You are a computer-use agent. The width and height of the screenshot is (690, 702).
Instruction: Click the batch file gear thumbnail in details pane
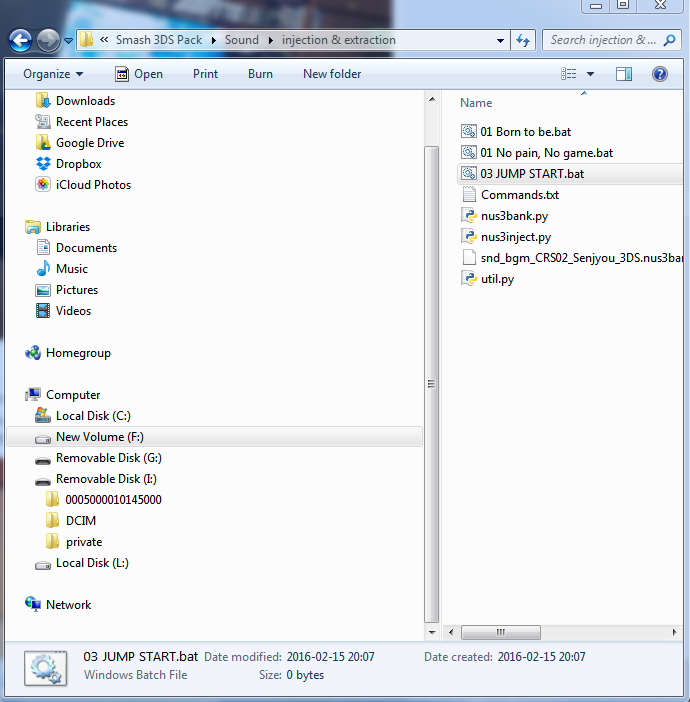tap(46, 668)
